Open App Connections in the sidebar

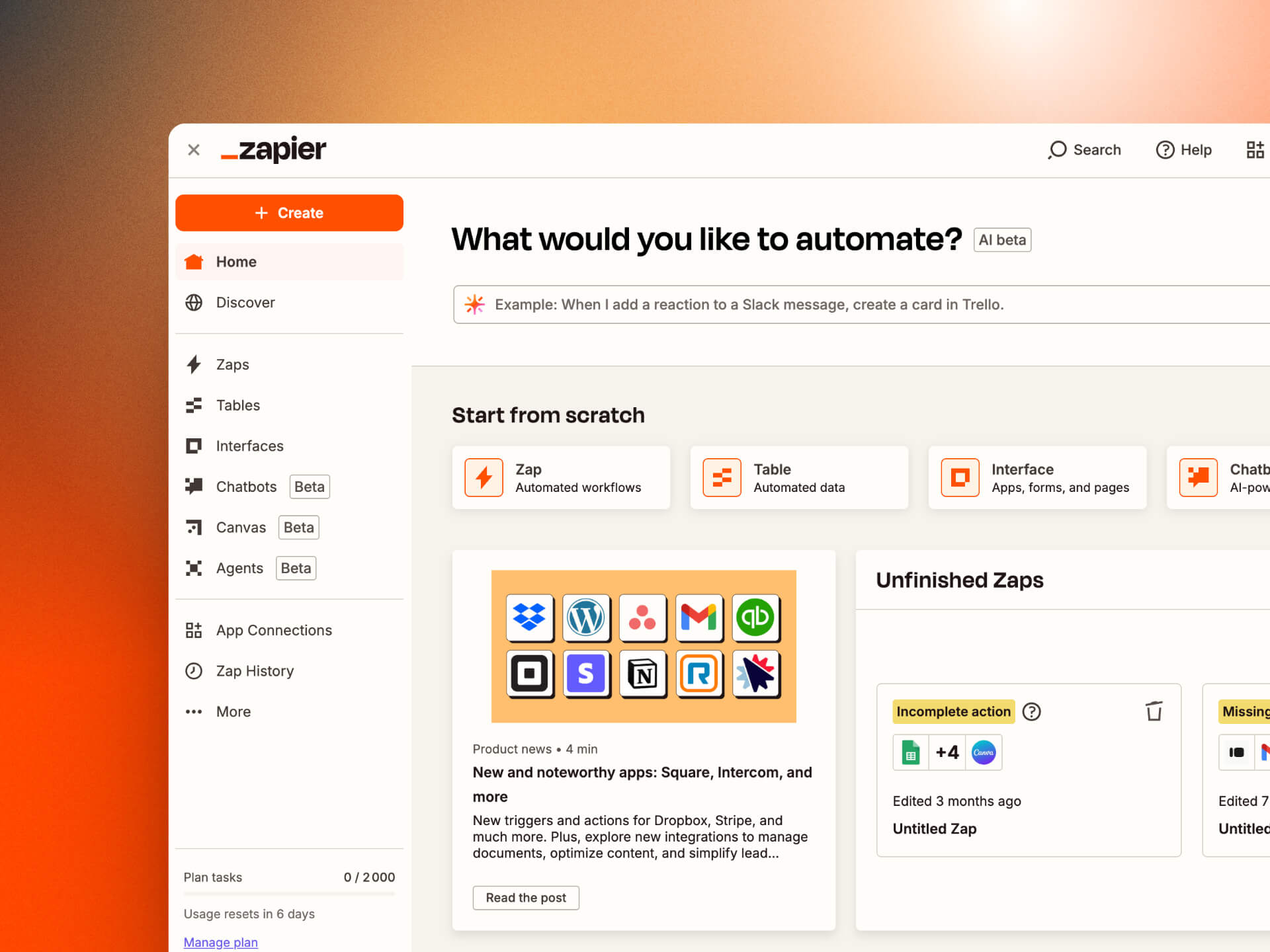pos(289,631)
